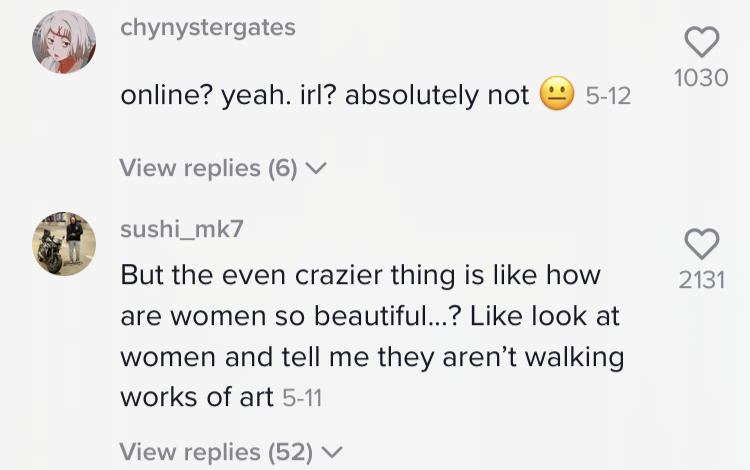Expand the chevron beside View replies (6)
750x470 pixels.
click(x=316, y=169)
